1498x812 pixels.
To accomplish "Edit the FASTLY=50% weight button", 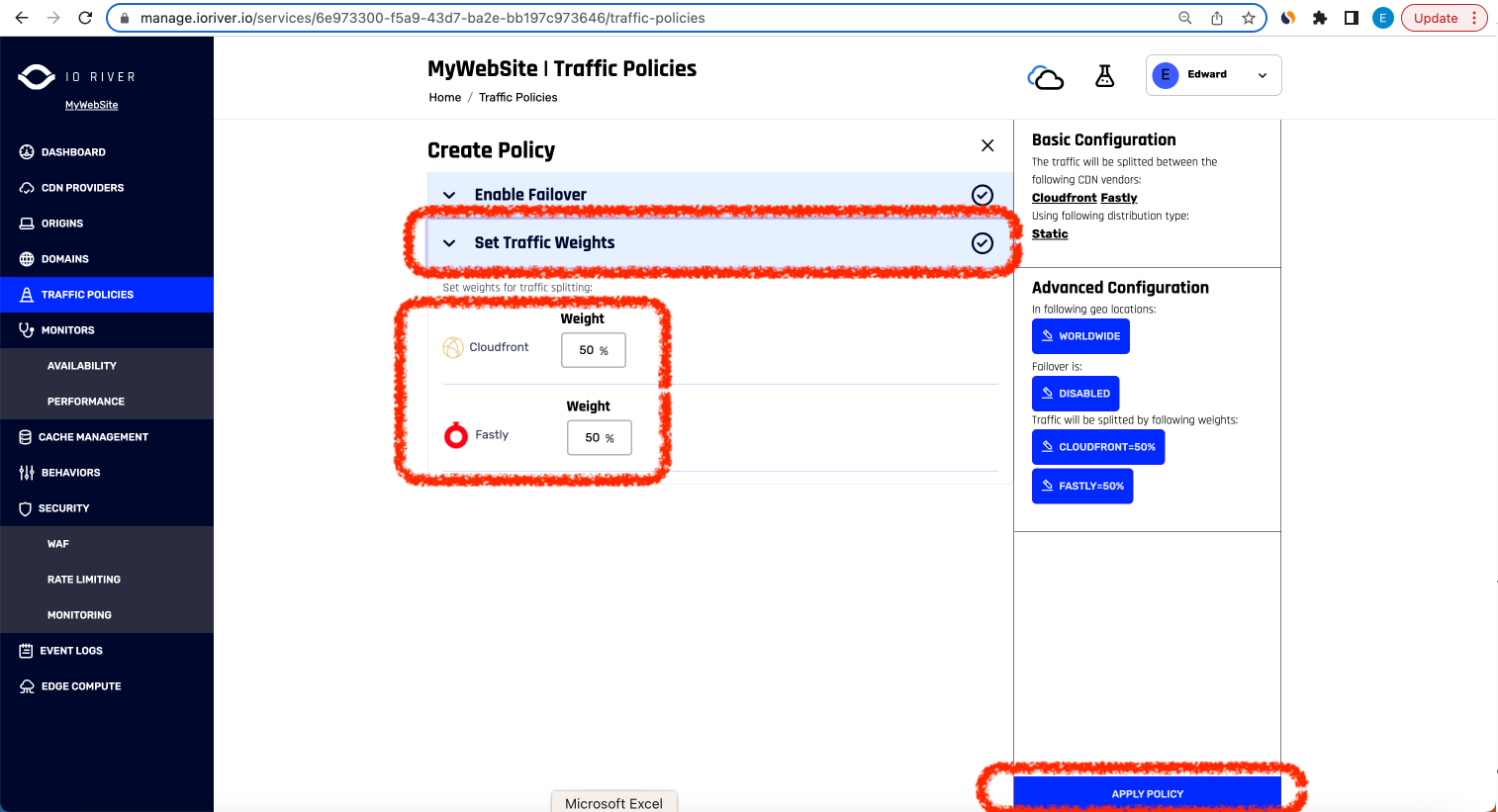I will click(1082, 486).
